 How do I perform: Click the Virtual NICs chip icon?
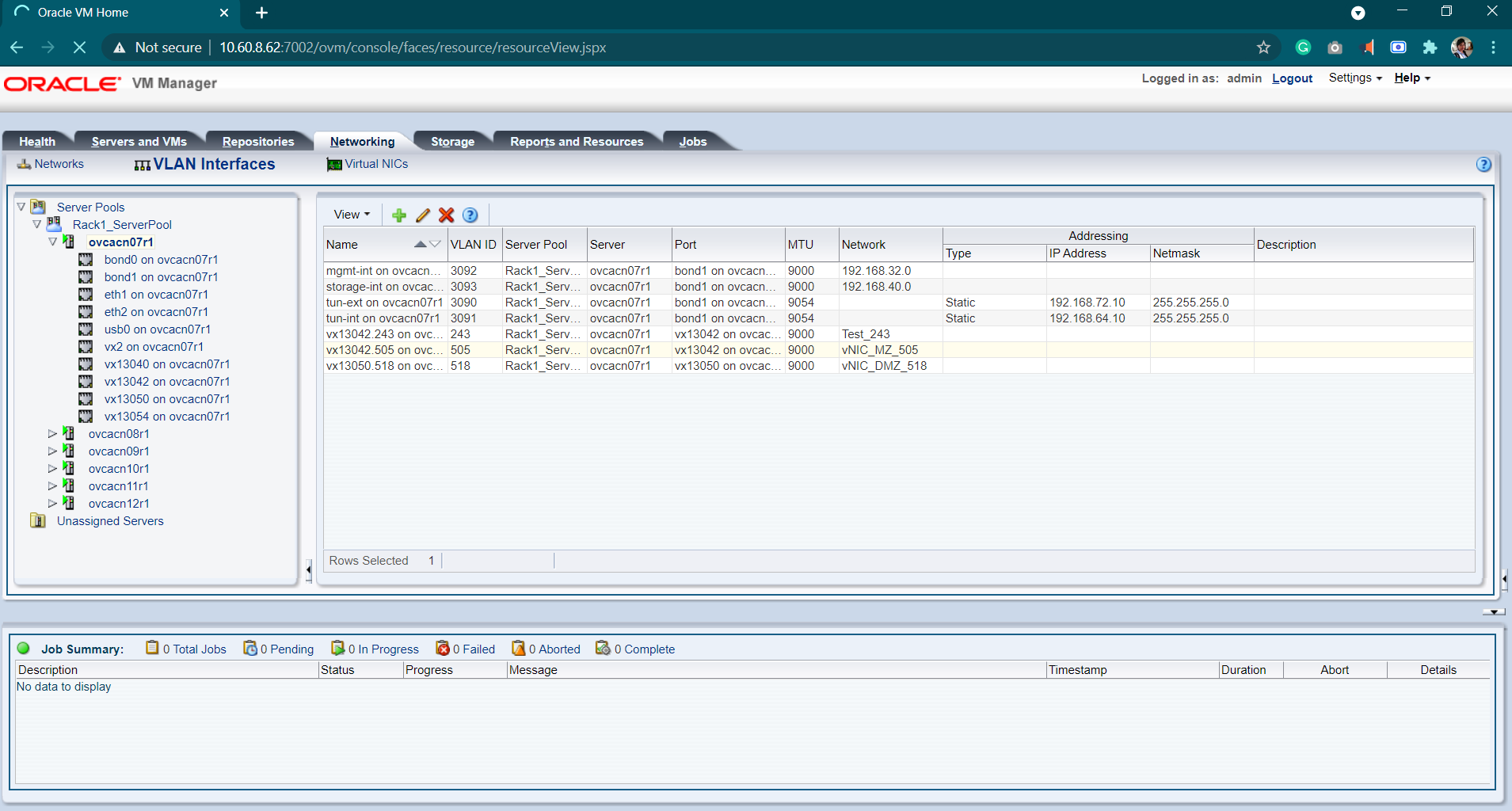334,164
